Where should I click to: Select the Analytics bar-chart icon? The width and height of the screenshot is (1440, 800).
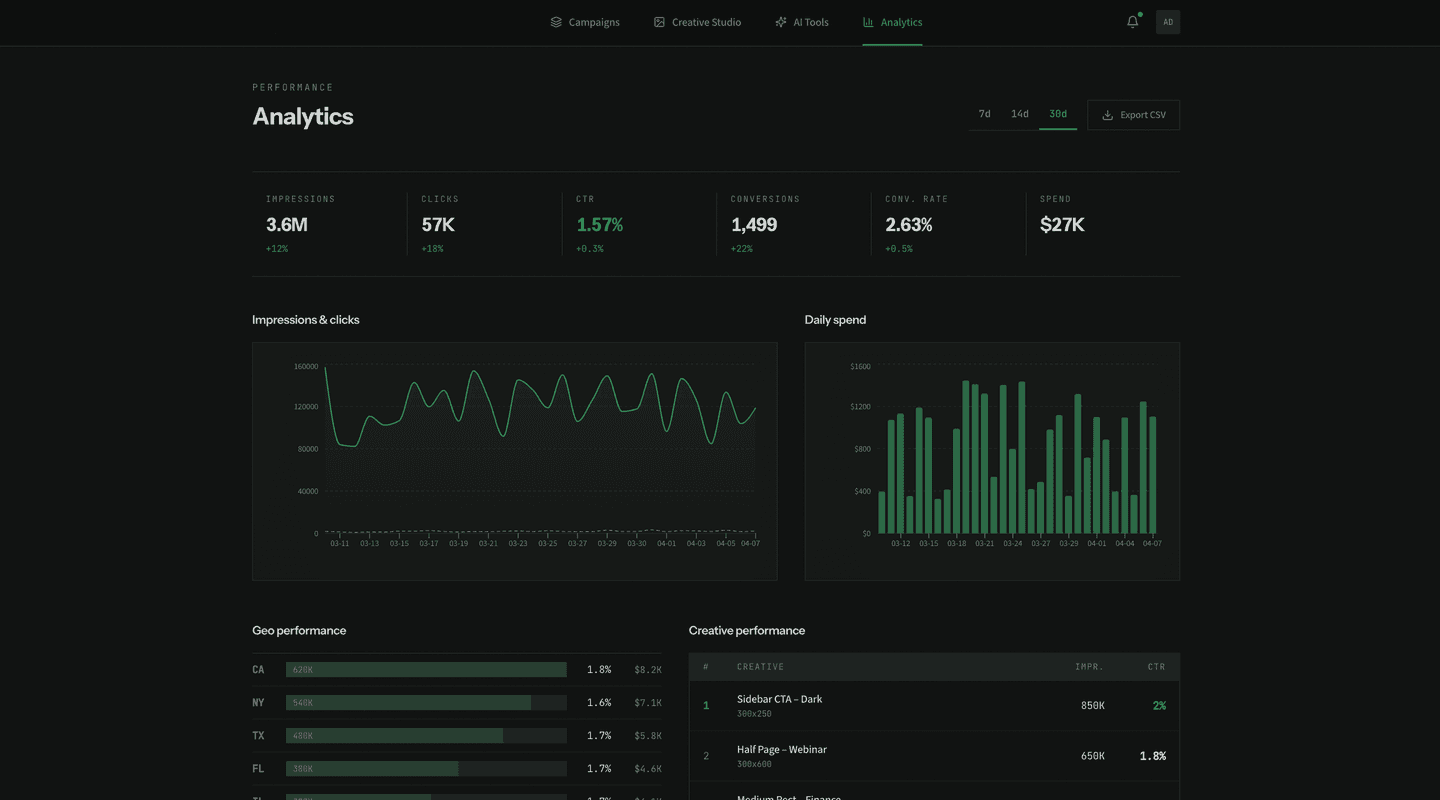866,21
